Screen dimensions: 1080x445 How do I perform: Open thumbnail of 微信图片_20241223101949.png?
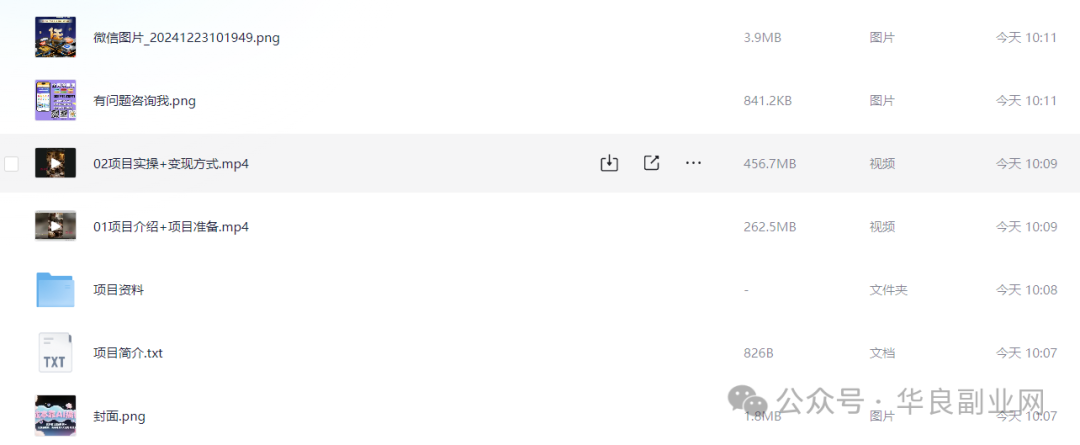pos(55,37)
